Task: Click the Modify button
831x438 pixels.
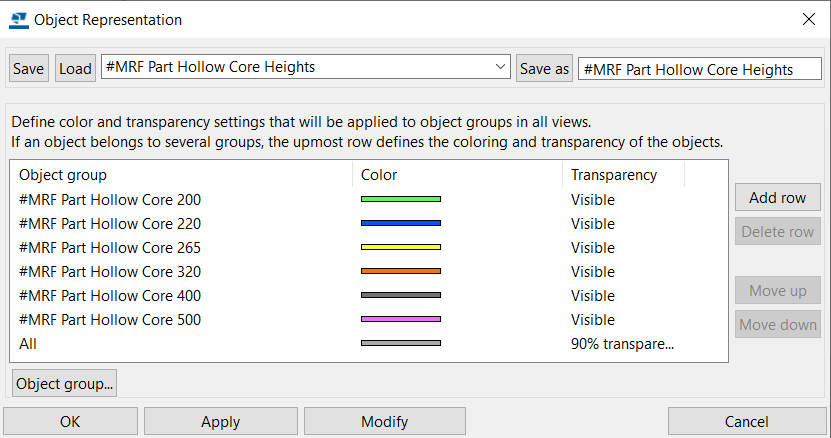Action: (x=385, y=422)
